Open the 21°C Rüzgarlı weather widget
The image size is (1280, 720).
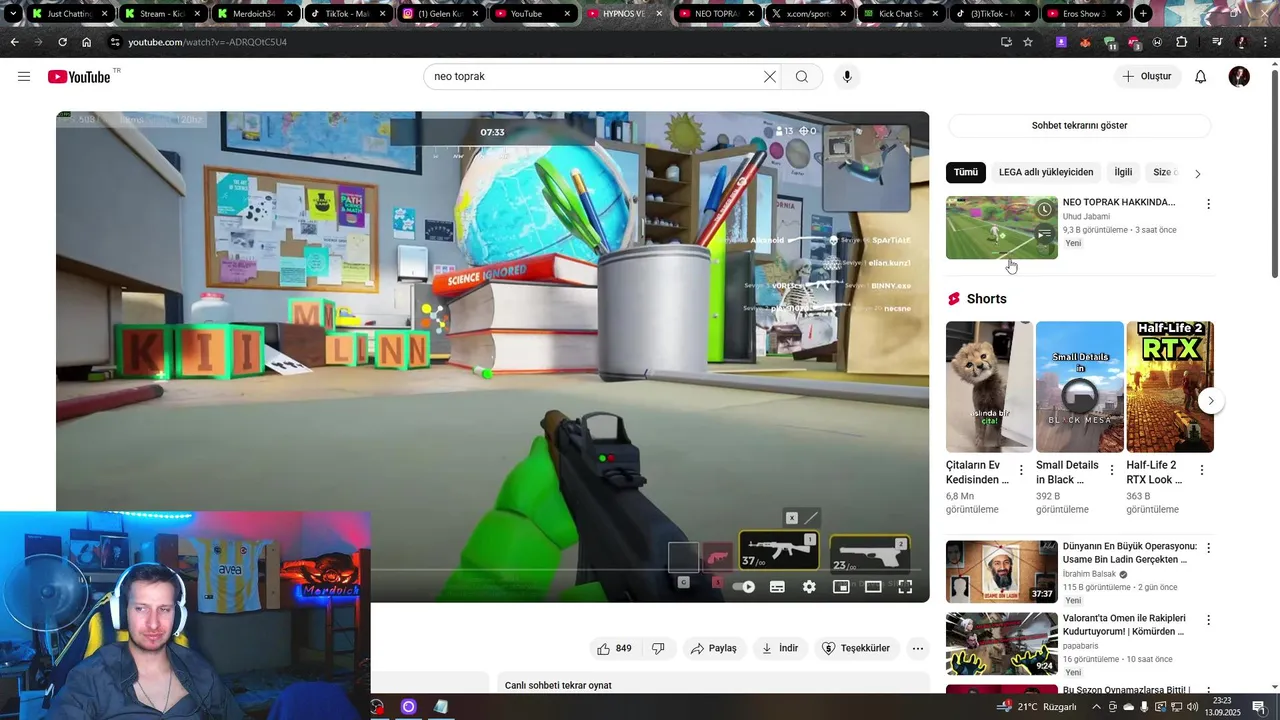point(1036,707)
